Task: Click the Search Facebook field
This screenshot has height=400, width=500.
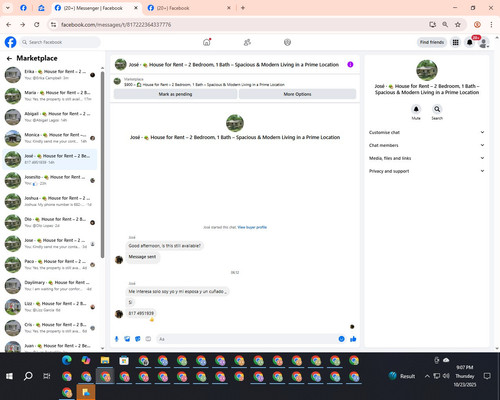Action: 60,42
